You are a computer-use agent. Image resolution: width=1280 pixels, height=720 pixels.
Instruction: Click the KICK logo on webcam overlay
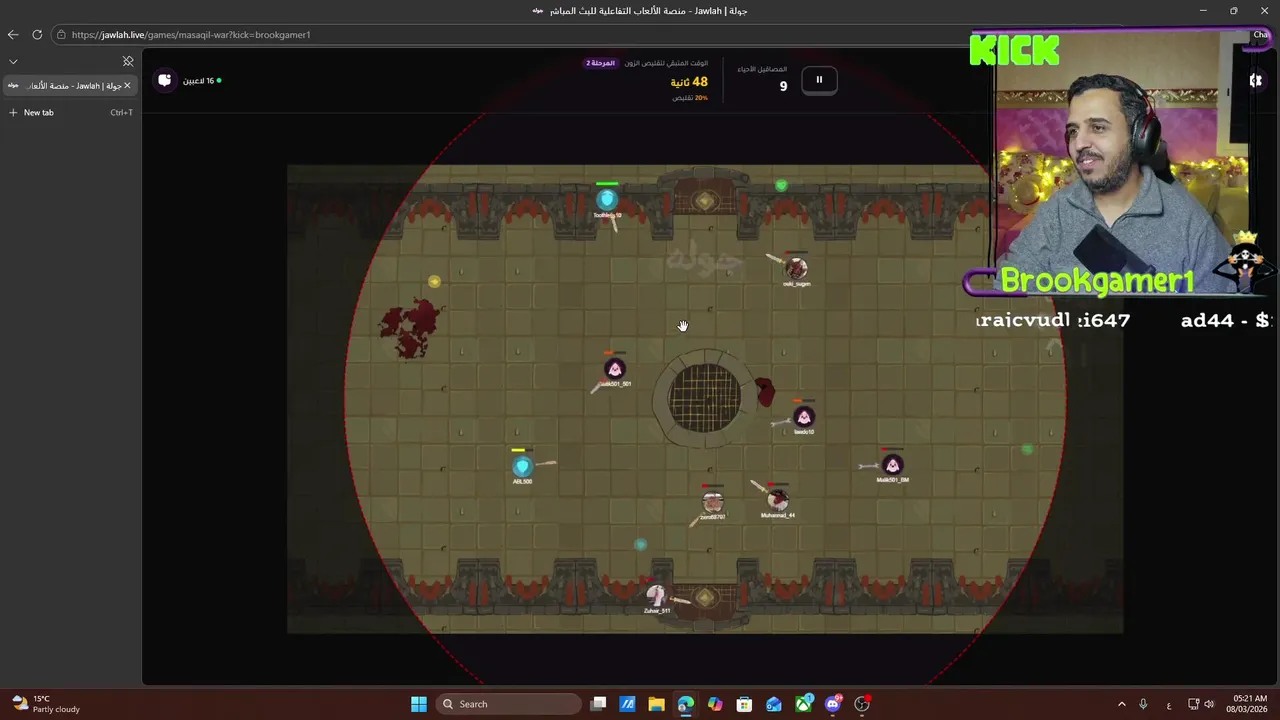pyautogui.click(x=1014, y=50)
